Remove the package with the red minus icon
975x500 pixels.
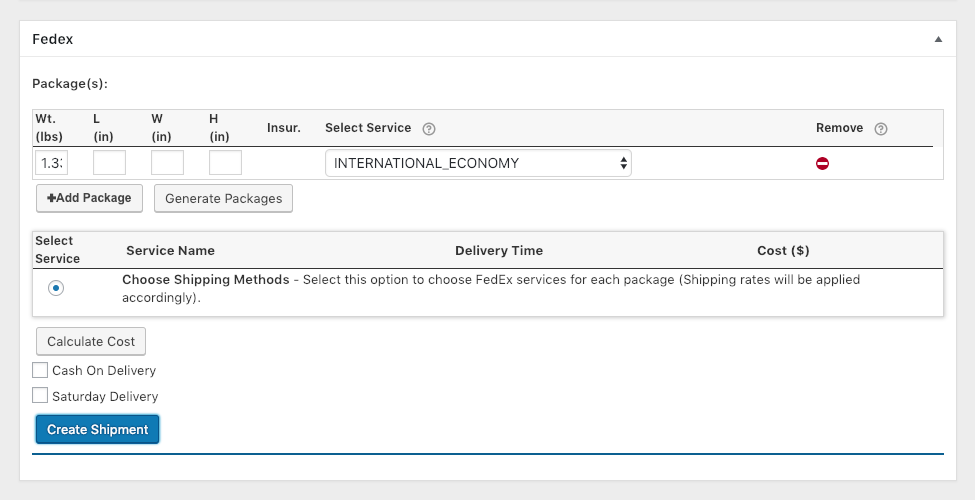click(822, 164)
